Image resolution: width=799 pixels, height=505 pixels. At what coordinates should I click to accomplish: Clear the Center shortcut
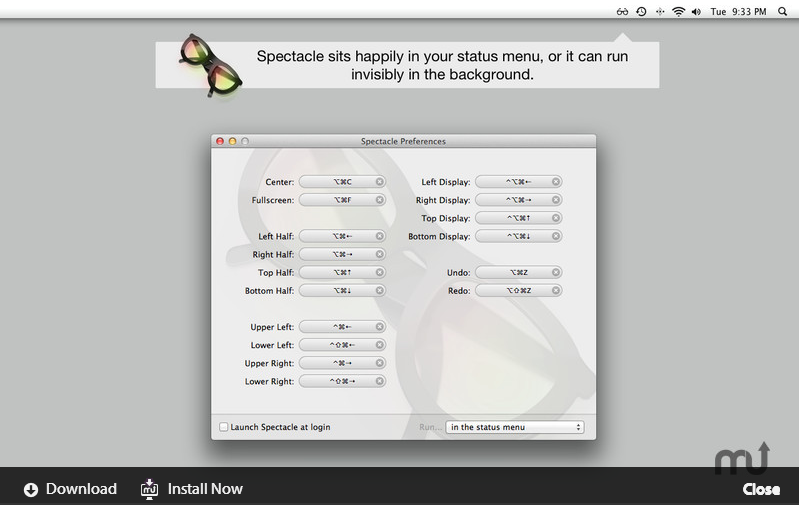pyautogui.click(x=380, y=182)
